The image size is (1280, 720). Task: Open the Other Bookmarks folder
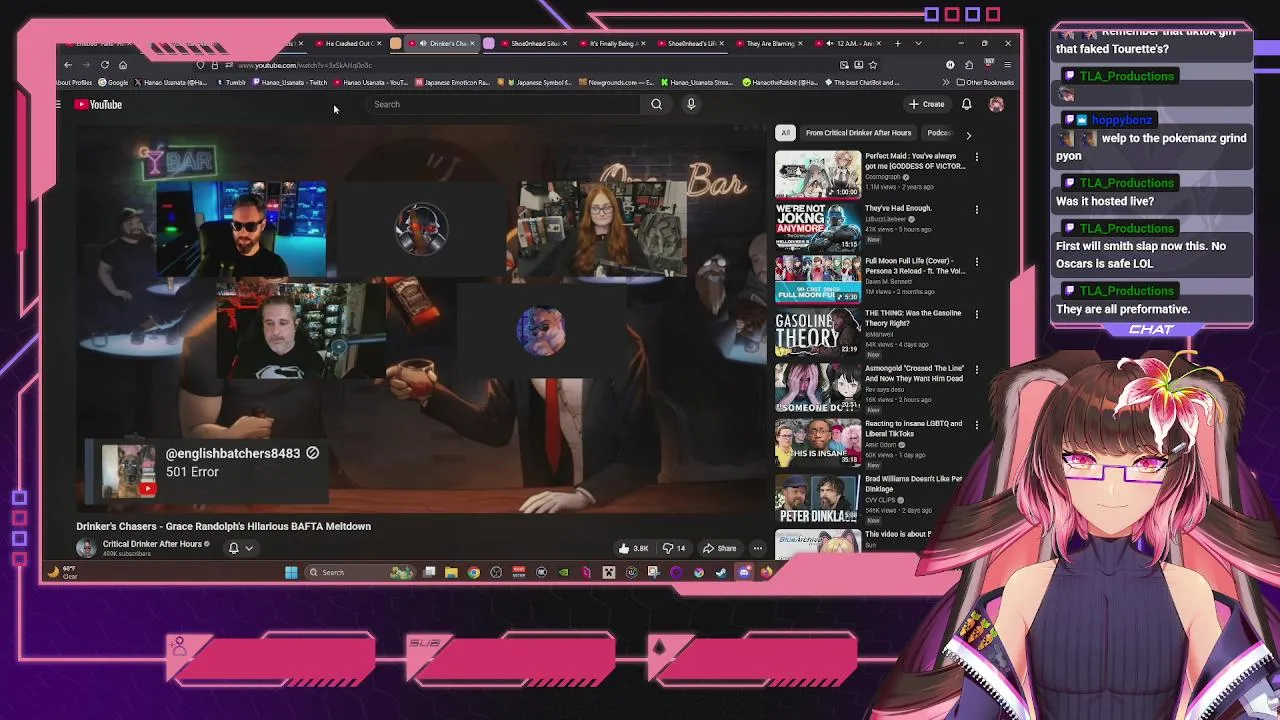[986, 82]
